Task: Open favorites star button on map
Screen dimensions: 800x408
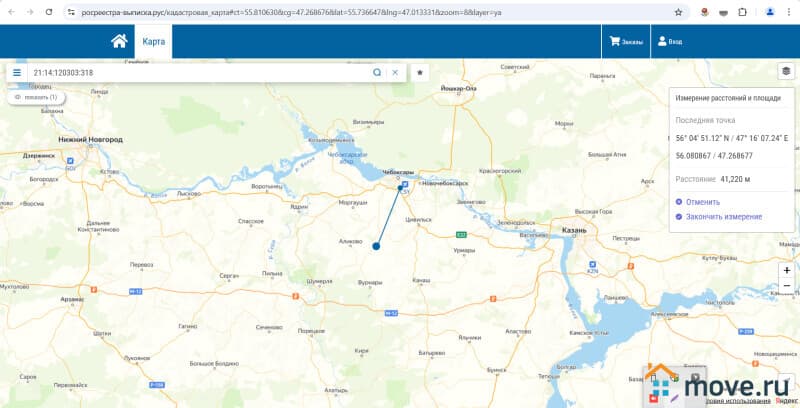Action: (420, 72)
